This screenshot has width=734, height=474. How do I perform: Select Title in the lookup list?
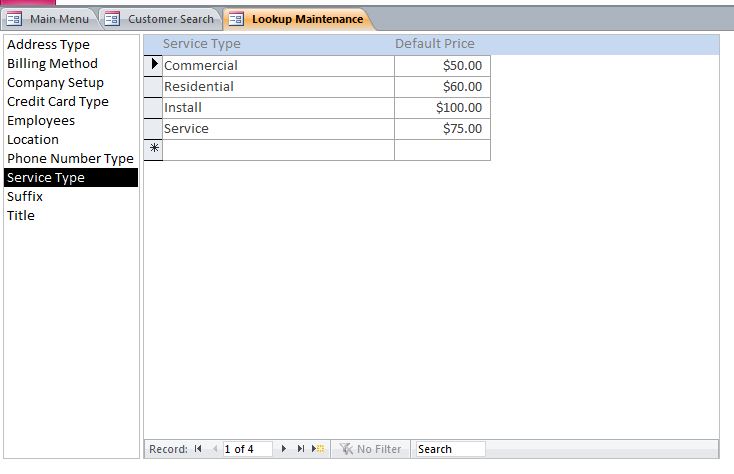click(71, 216)
